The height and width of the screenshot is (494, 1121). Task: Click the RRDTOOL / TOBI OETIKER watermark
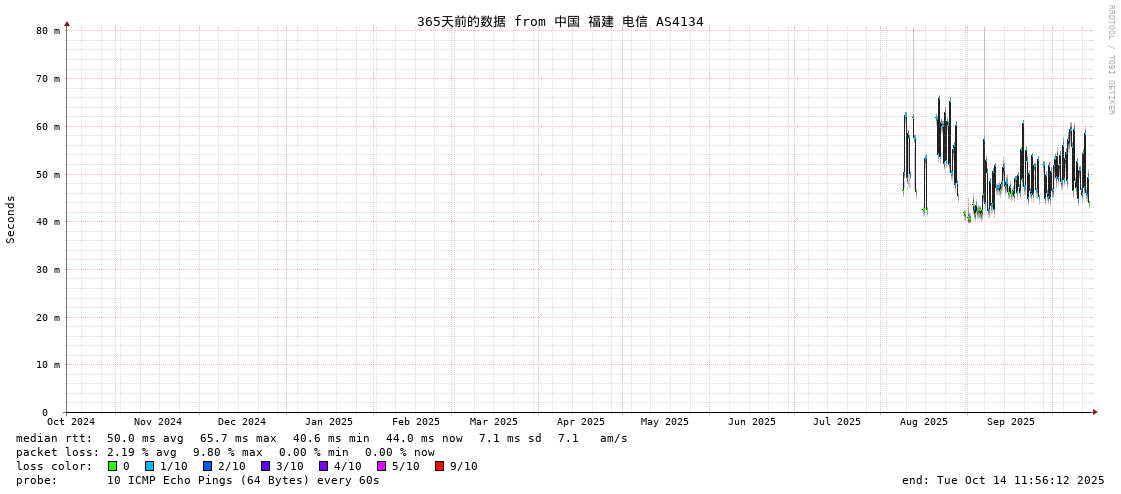click(1110, 60)
